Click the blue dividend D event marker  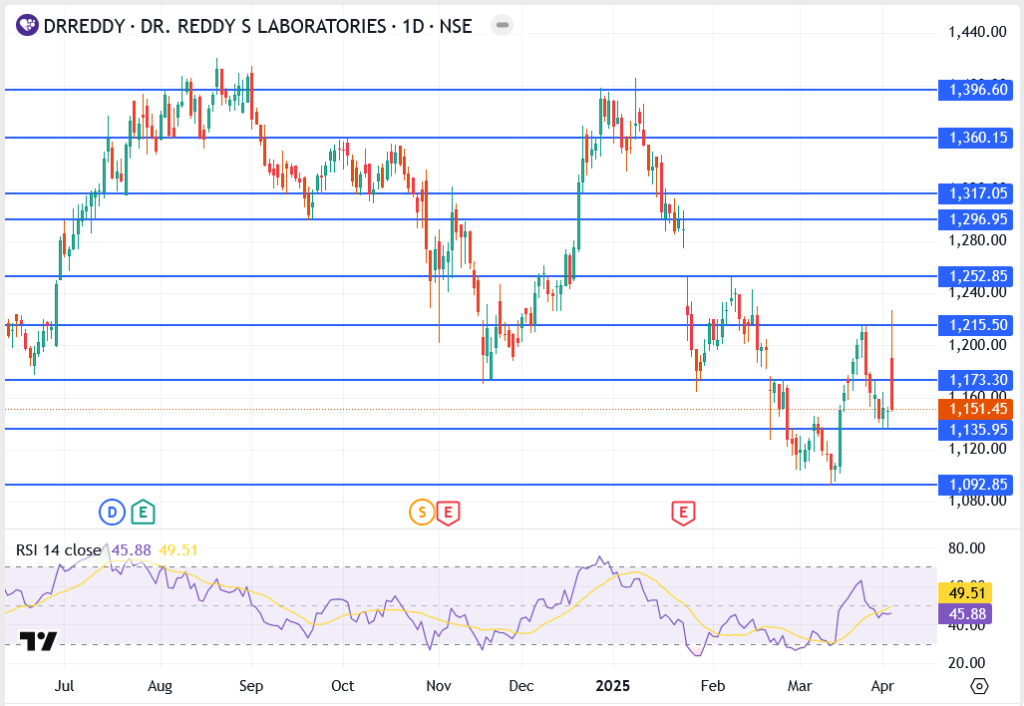[x=111, y=513]
